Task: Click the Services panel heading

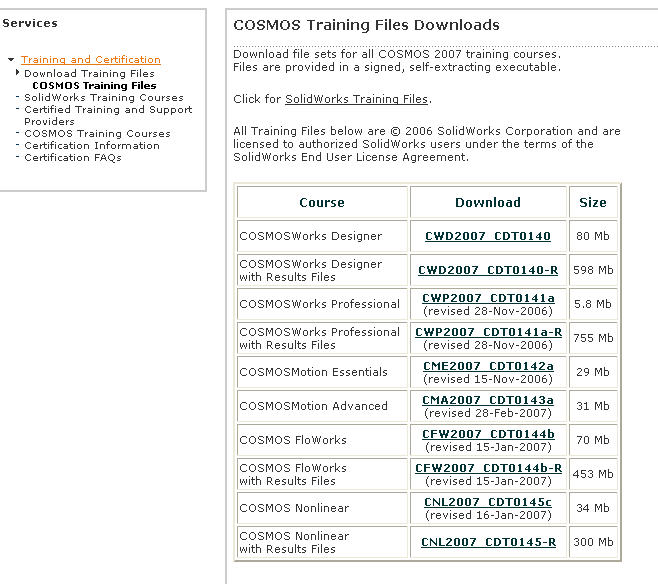Action: point(30,23)
